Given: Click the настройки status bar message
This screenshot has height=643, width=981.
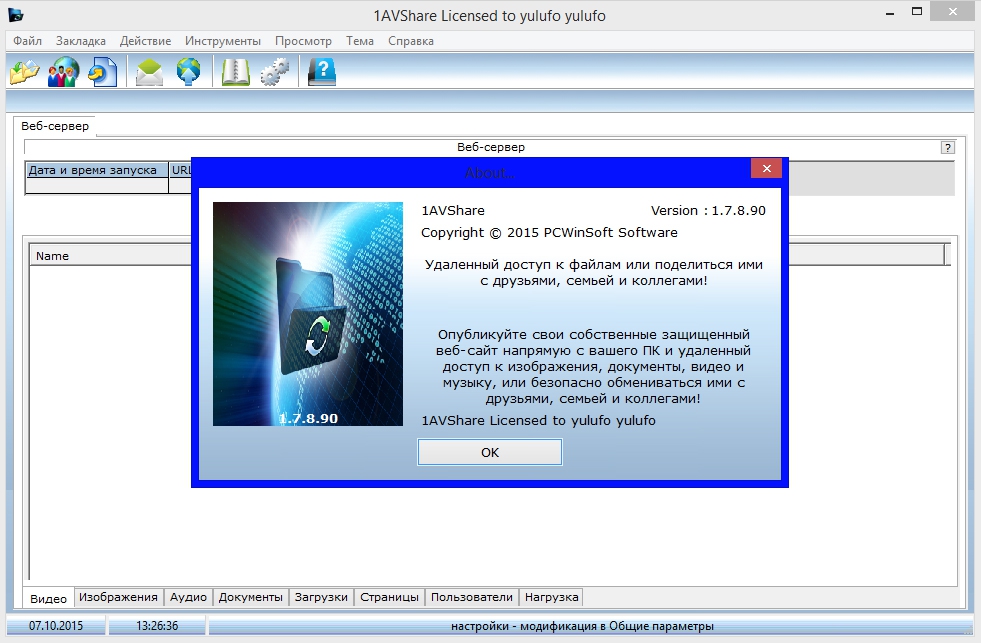Looking at the screenshot, I should (x=582, y=626).
